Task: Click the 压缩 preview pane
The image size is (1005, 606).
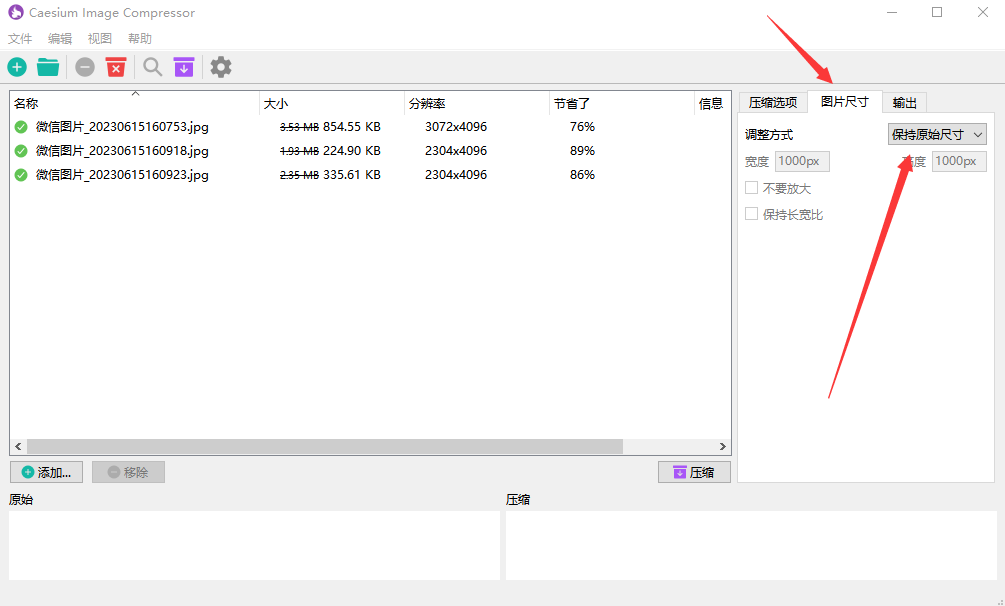Action: (751, 545)
